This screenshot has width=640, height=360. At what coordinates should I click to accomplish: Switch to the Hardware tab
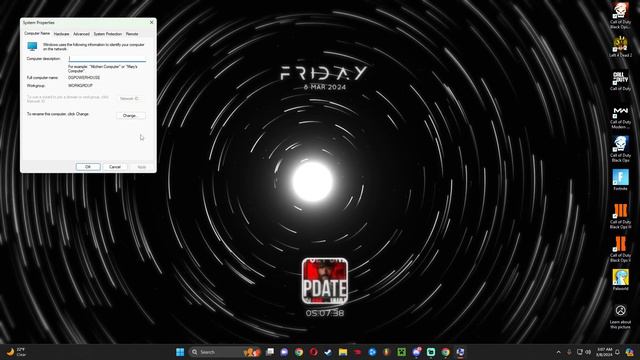[x=62, y=34]
